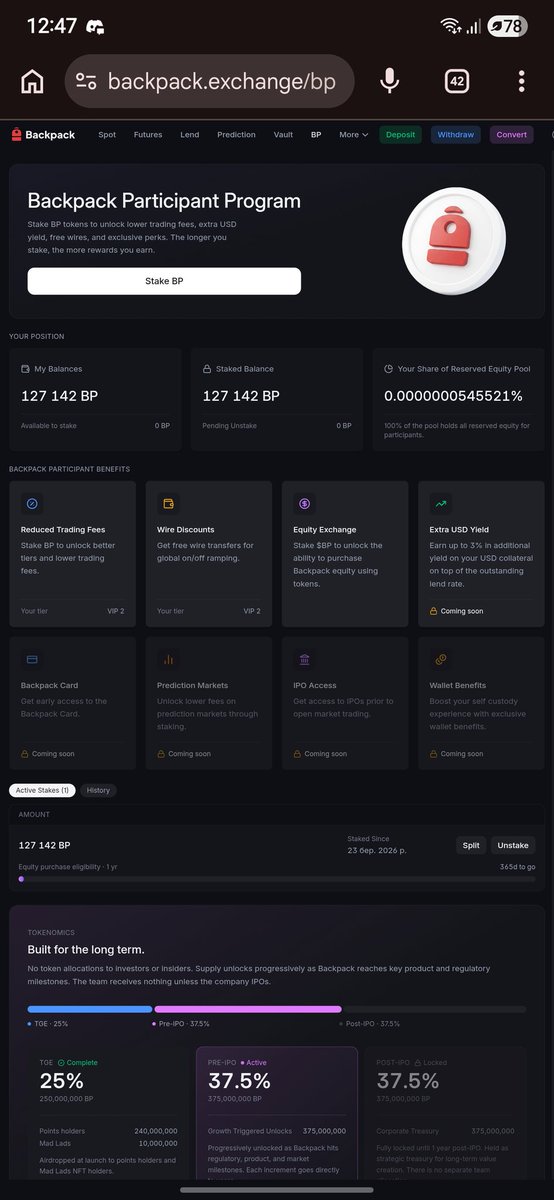Image resolution: width=554 pixels, height=1200 pixels.
Task: Click the lock icon under Backpack Card
Action: pos(25,754)
